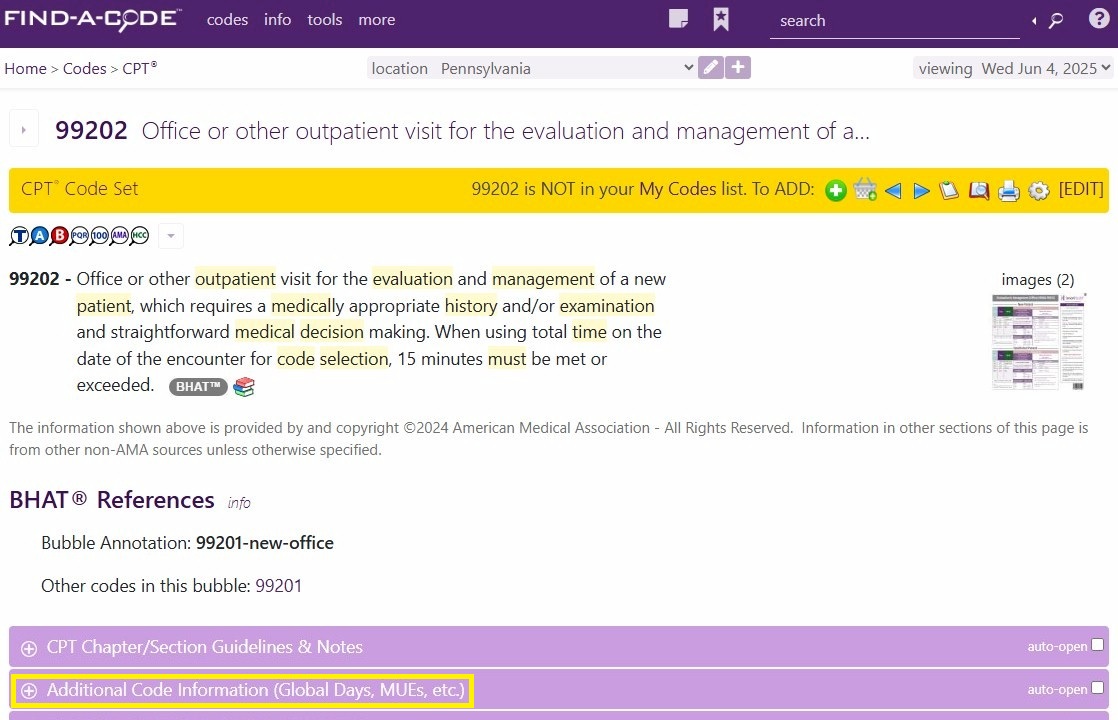This screenshot has height=720, width=1118.
Task: Click BHAT References info link
Action: pyautogui.click(x=239, y=503)
